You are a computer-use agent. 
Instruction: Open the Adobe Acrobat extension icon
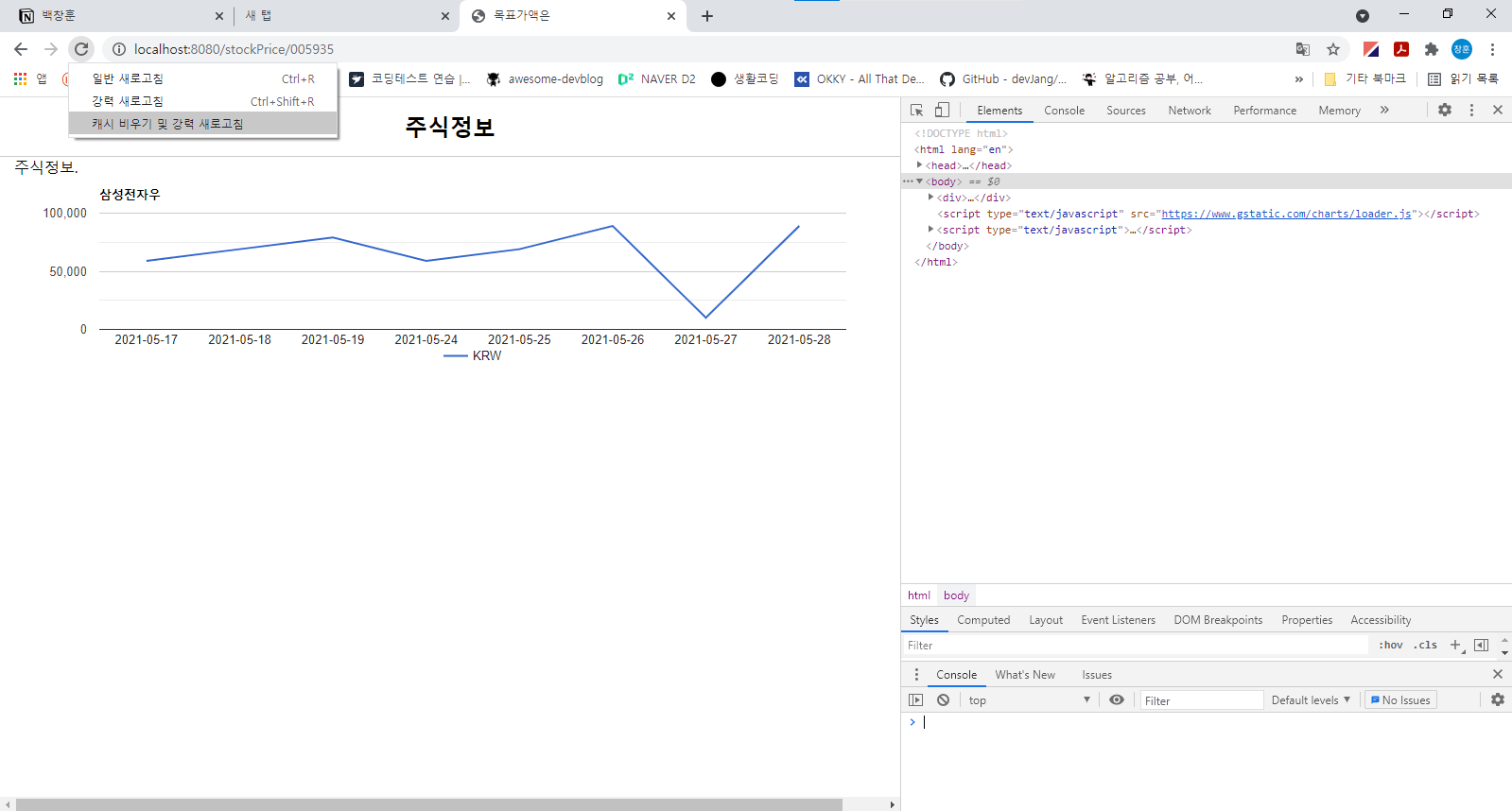coord(1401,49)
